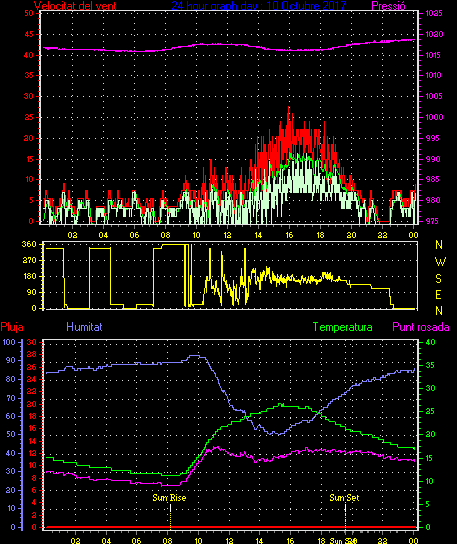Click the E compass direction label
457x544 pixels.
(438, 295)
